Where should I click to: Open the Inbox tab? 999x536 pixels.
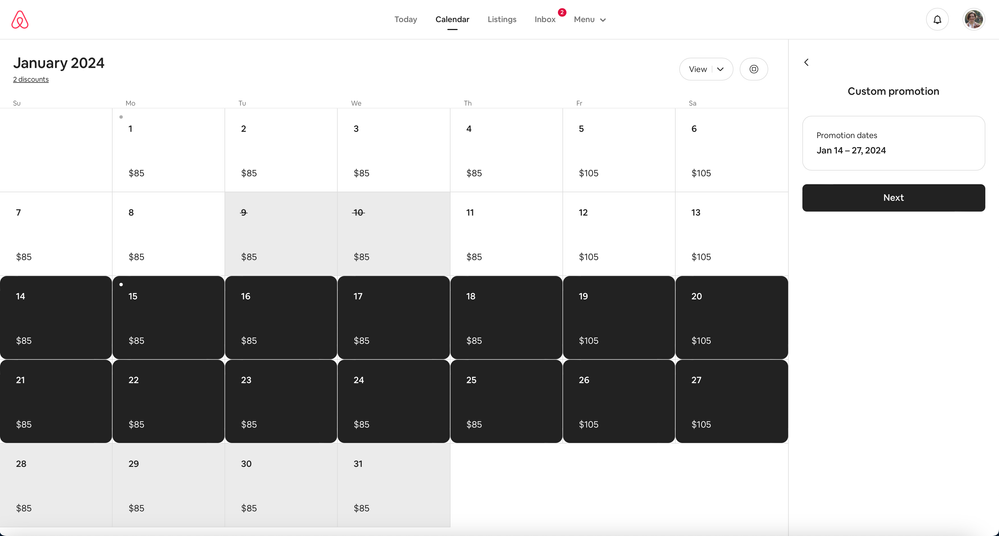coord(545,19)
